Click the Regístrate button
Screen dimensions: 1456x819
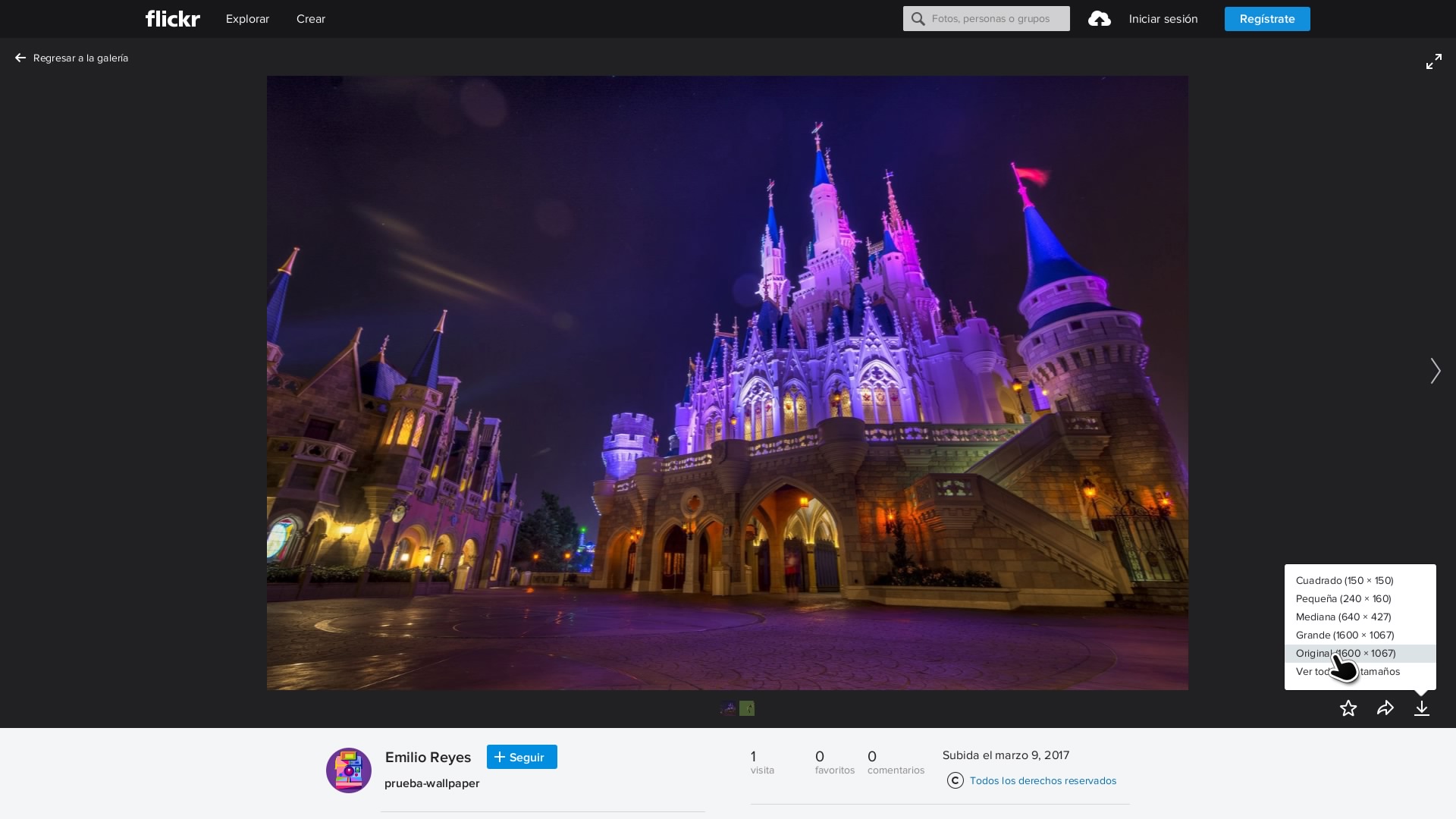1267,19
